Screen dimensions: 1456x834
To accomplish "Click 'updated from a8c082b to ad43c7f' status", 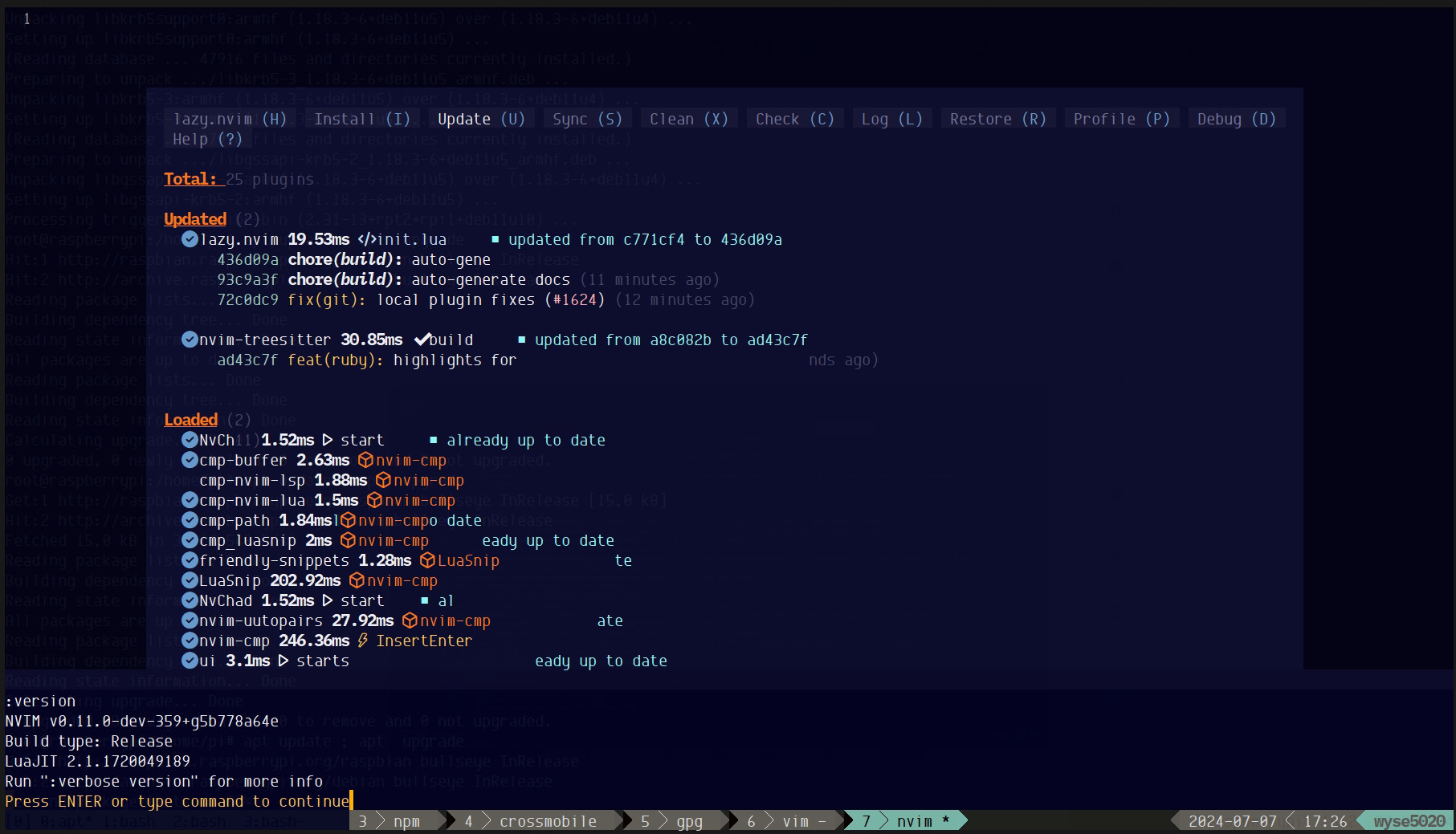I will point(671,340).
